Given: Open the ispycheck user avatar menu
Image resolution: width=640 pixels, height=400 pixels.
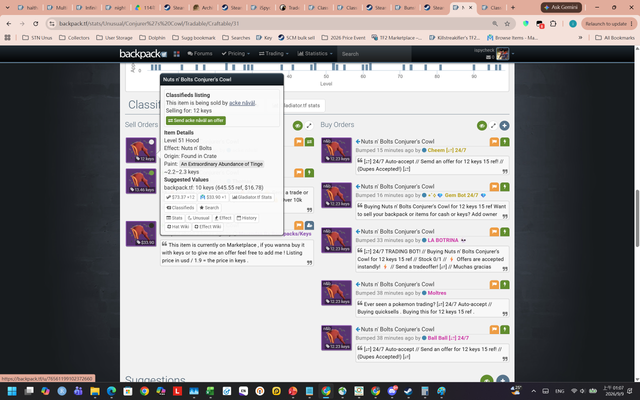Looking at the screenshot, I should (x=503, y=54).
